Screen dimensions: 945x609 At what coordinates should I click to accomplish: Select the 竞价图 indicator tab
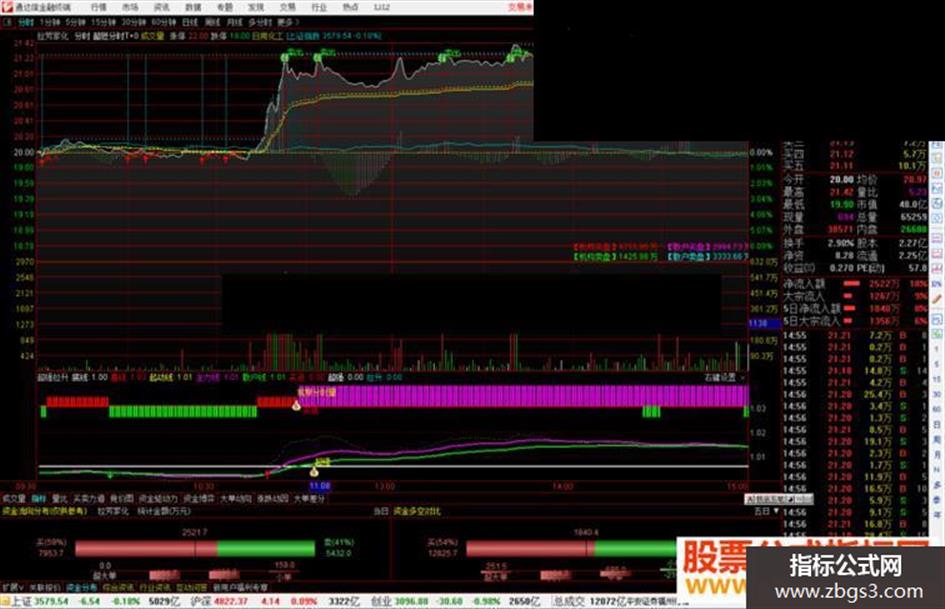[122, 499]
